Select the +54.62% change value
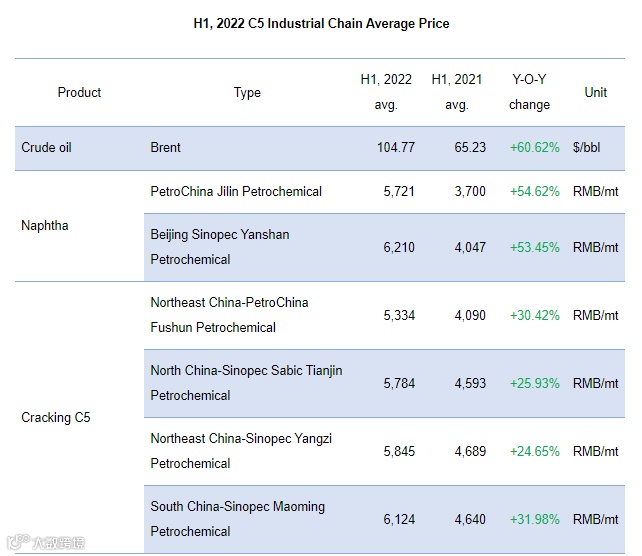The width and height of the screenshot is (642, 556). point(534,192)
